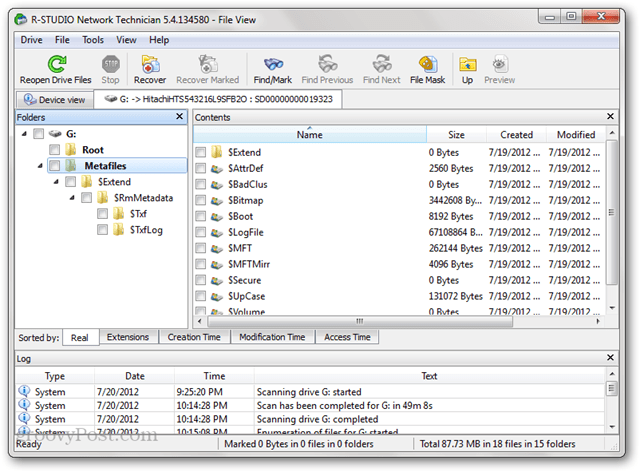Check the Metafiles folder checkbox
Image resolution: width=640 pixels, height=472 pixels.
click(54, 165)
